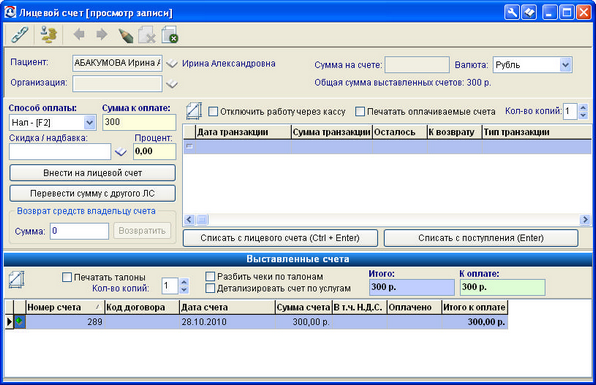
Task: Click scroll left arrow of transactions table
Action: point(189,219)
